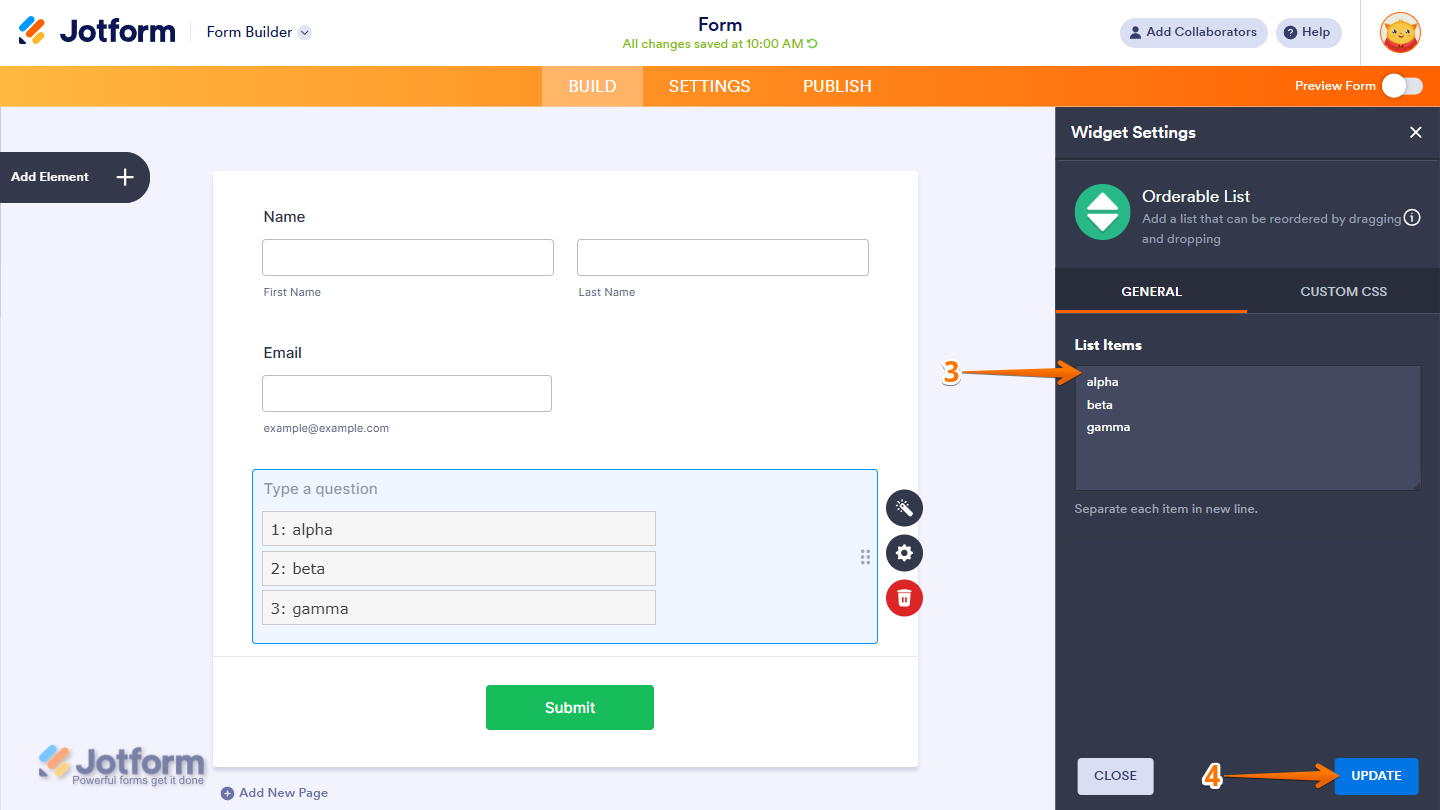Click Add New Page link
The height and width of the screenshot is (810, 1440).
[x=274, y=793]
